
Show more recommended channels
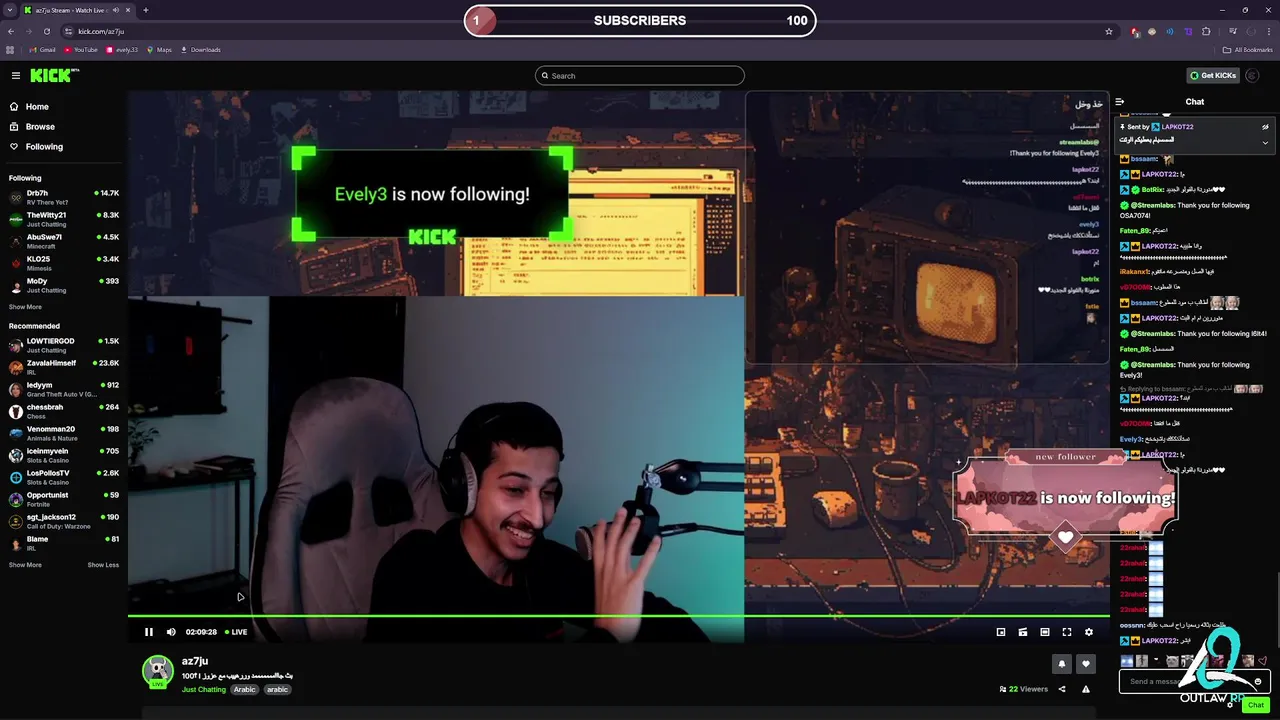[25, 565]
